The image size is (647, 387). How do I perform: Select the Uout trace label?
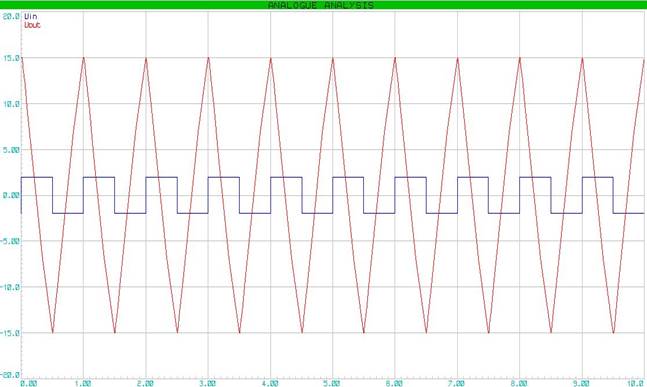click(x=32, y=25)
